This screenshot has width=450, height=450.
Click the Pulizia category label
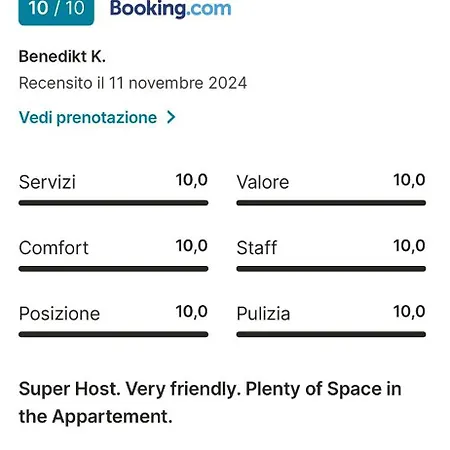tap(263, 314)
